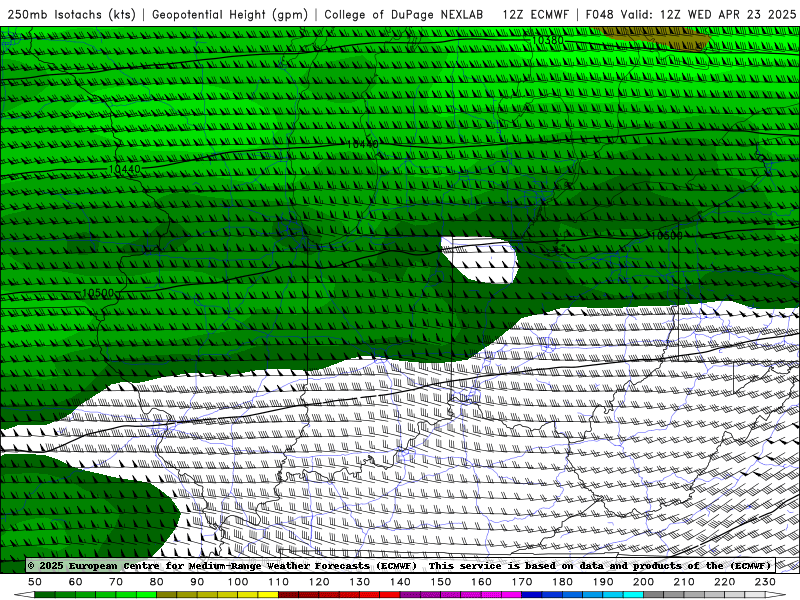
Task: Click the 160 value on the color scale
Action: click(x=481, y=582)
